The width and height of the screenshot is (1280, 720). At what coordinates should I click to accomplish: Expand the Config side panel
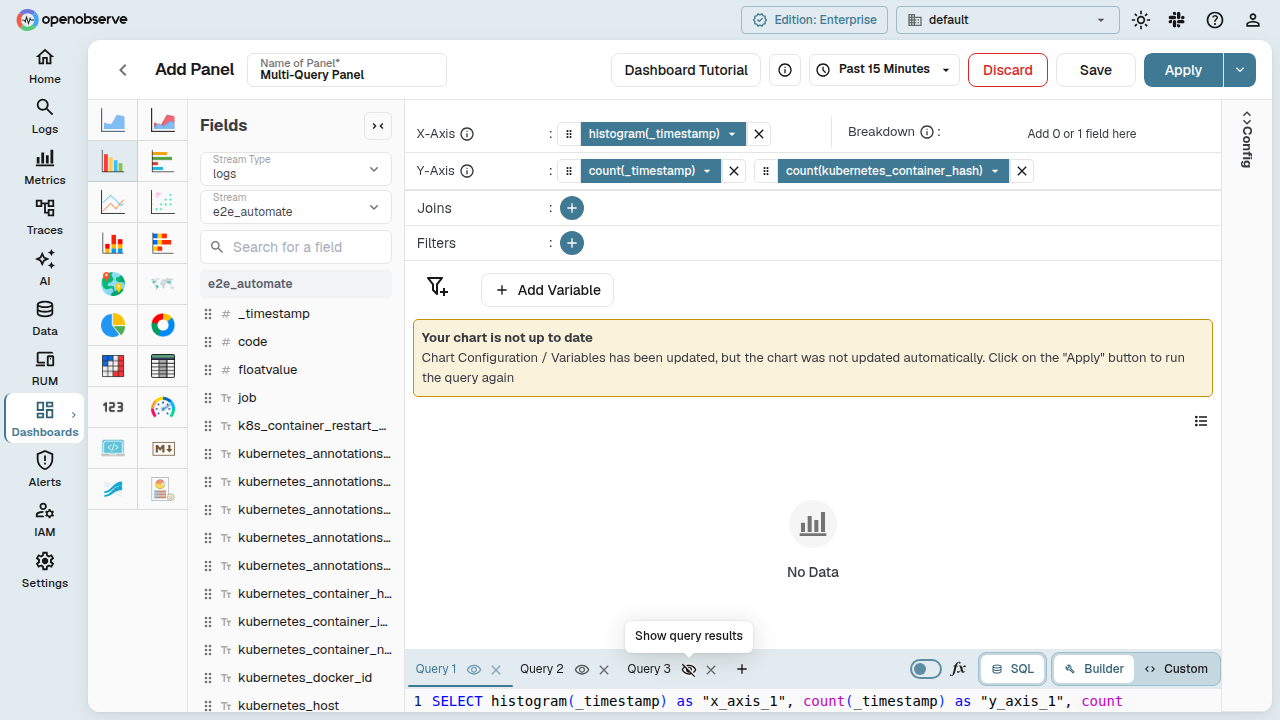point(1247,139)
